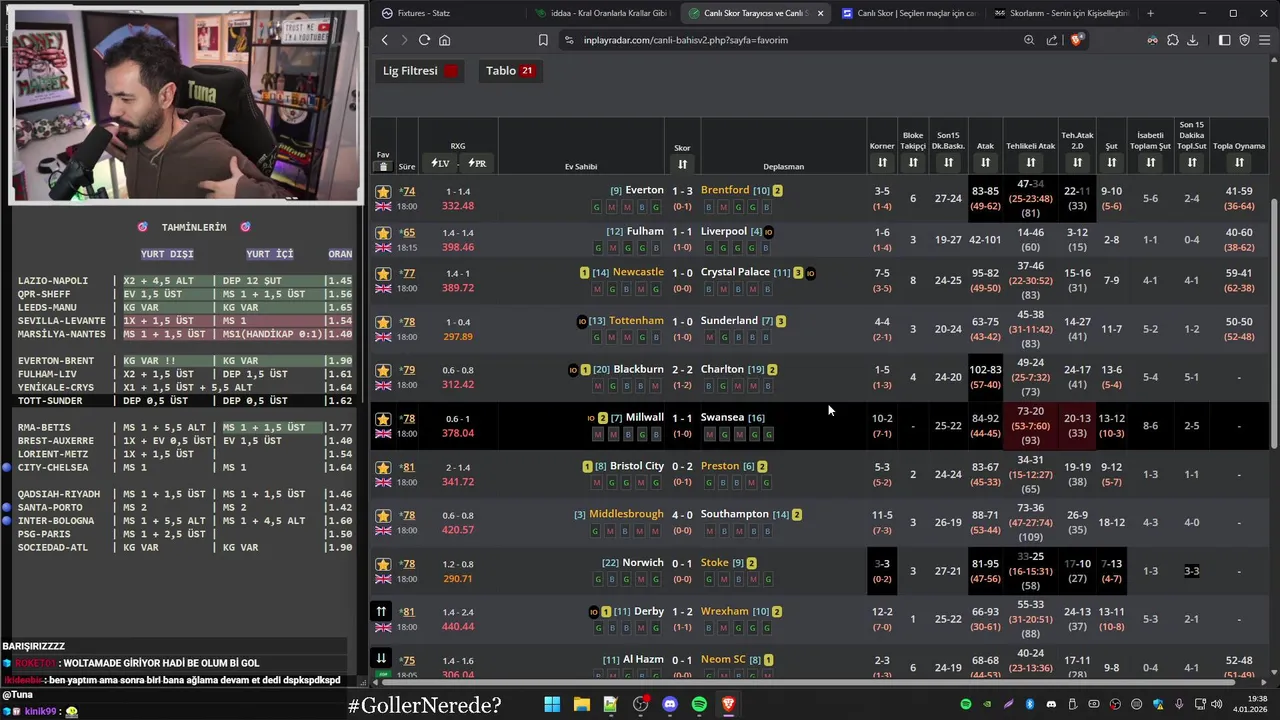Open Lig Filtresi filter button

coord(420,71)
